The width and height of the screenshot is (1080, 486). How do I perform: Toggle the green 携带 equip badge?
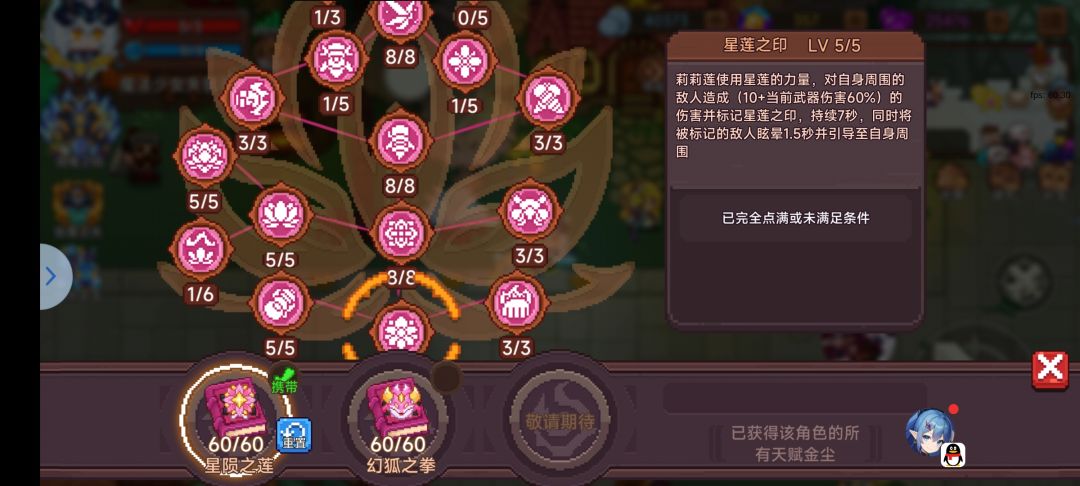click(x=284, y=381)
